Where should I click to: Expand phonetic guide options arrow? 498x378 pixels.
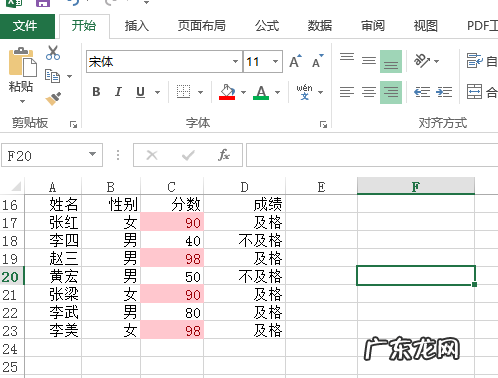tap(321, 92)
